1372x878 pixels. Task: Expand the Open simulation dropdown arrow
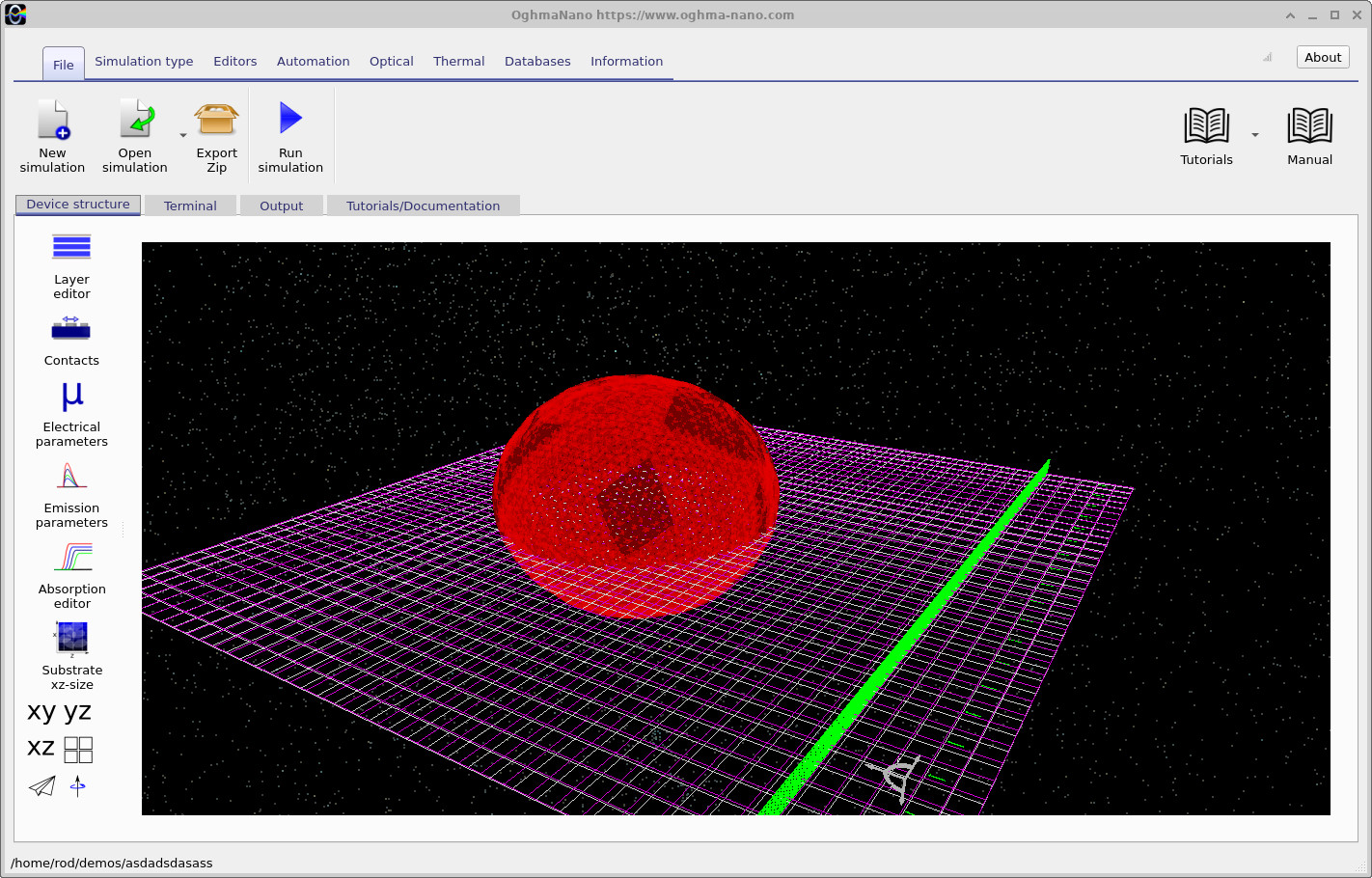(183, 136)
